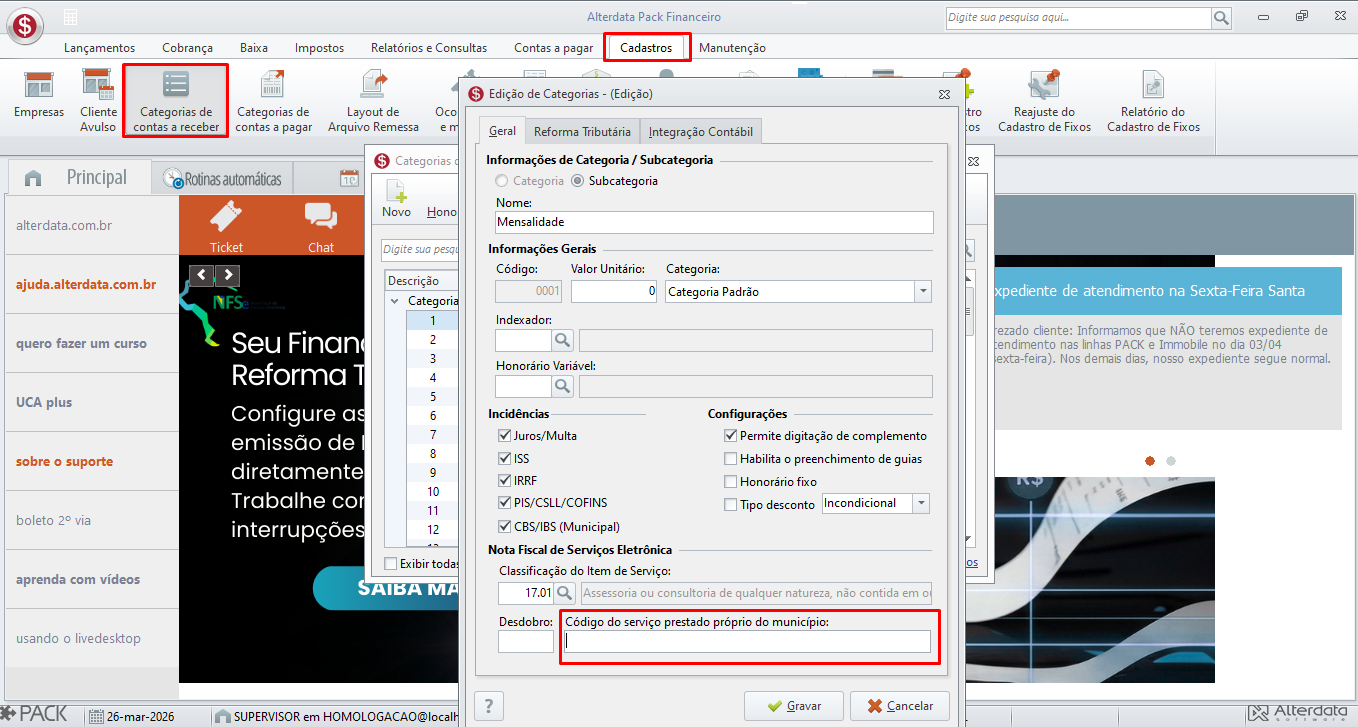The height and width of the screenshot is (727, 1358).
Task: Open Layout de Arquivo Remessa
Action: 373,100
